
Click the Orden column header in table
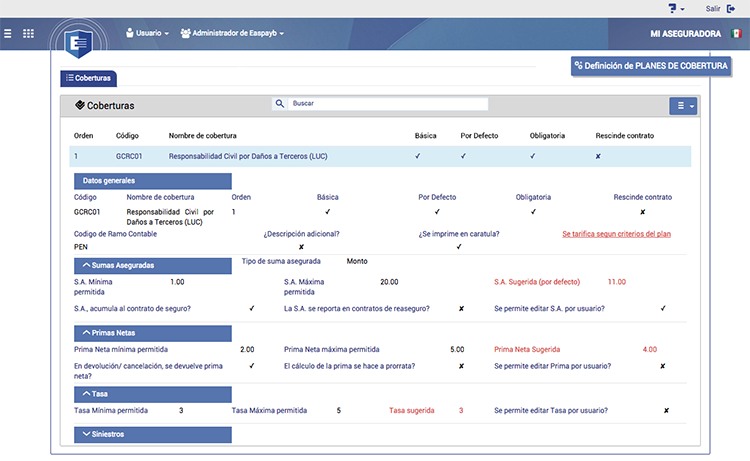tap(83, 136)
